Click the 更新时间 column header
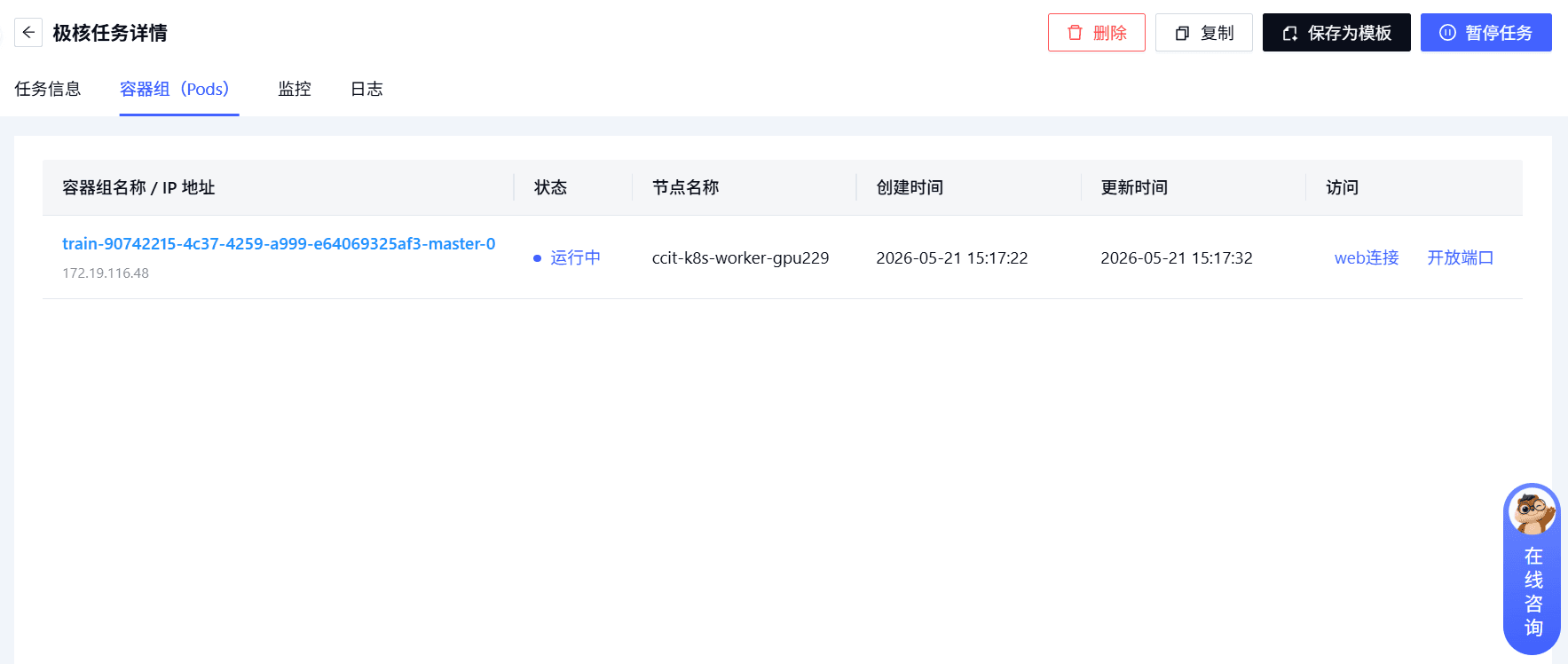Image resolution: width=1568 pixels, height=664 pixels. tap(1134, 187)
